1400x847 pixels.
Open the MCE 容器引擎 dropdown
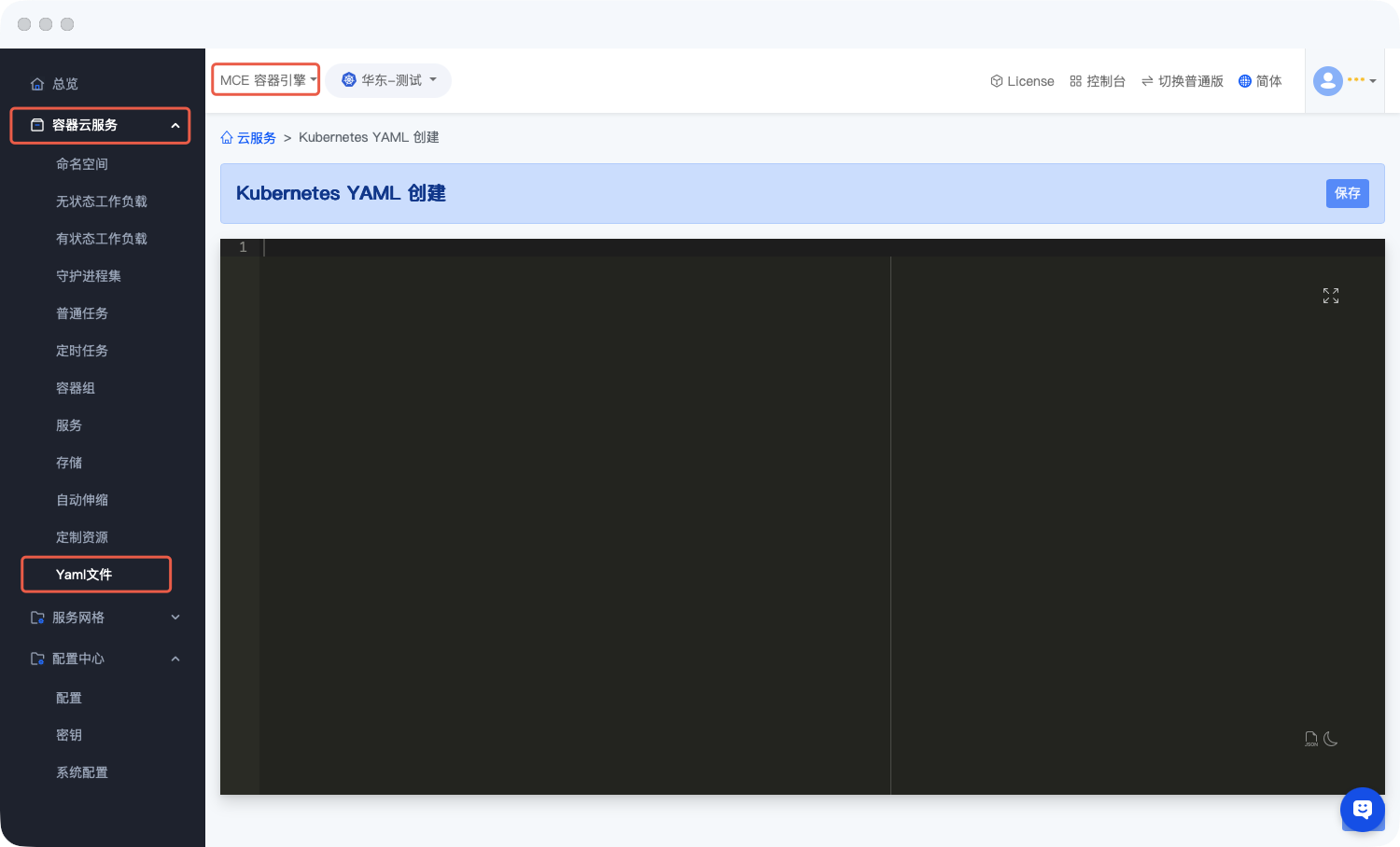point(266,80)
